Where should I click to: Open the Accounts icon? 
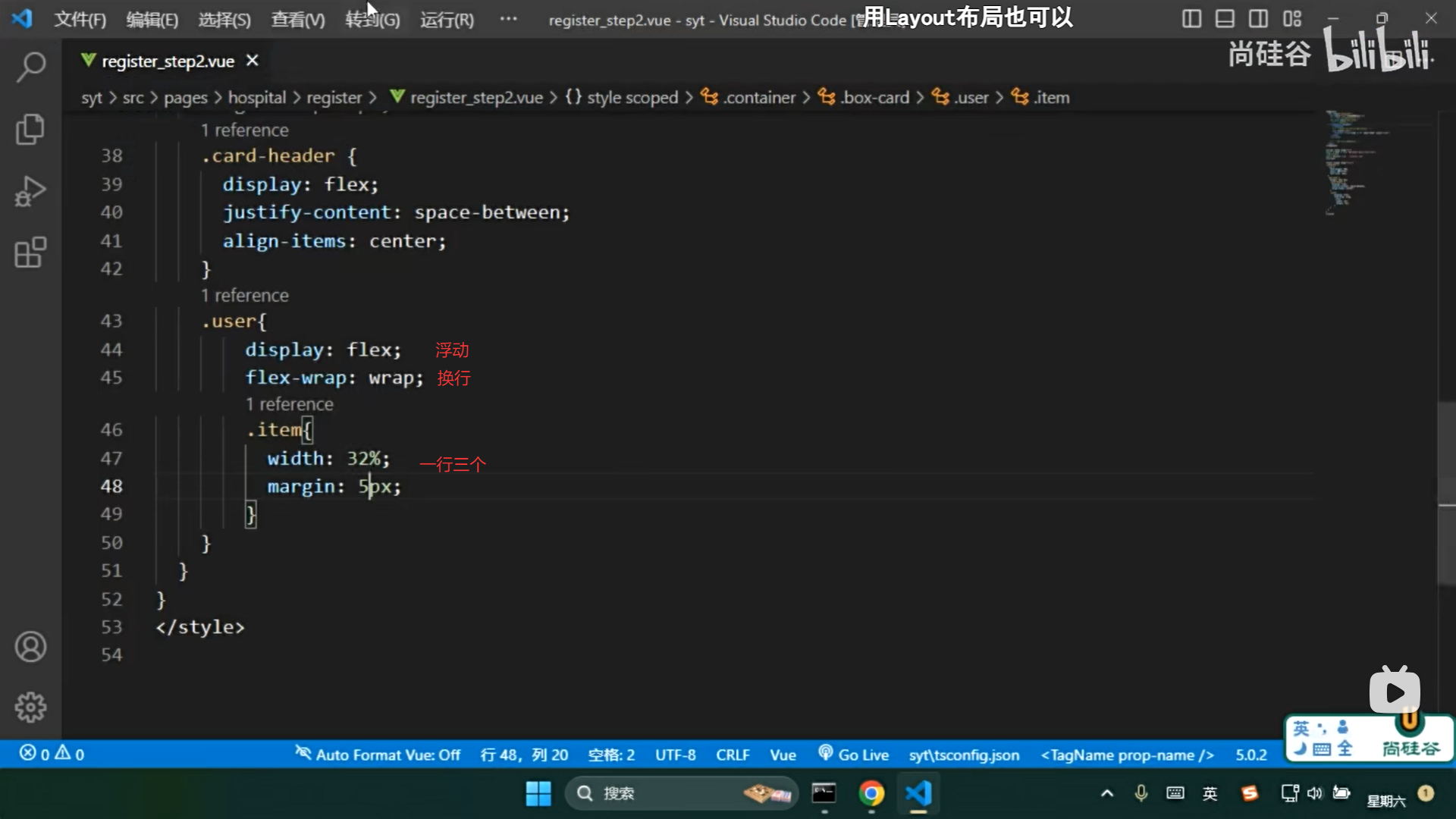point(30,647)
